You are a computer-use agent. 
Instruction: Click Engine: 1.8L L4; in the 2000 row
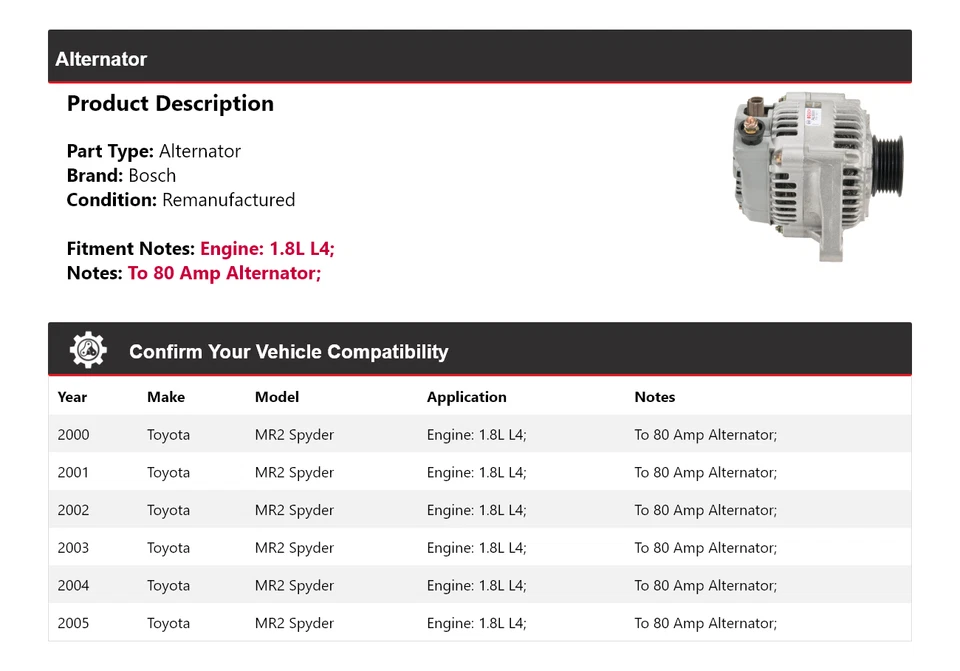tap(476, 435)
